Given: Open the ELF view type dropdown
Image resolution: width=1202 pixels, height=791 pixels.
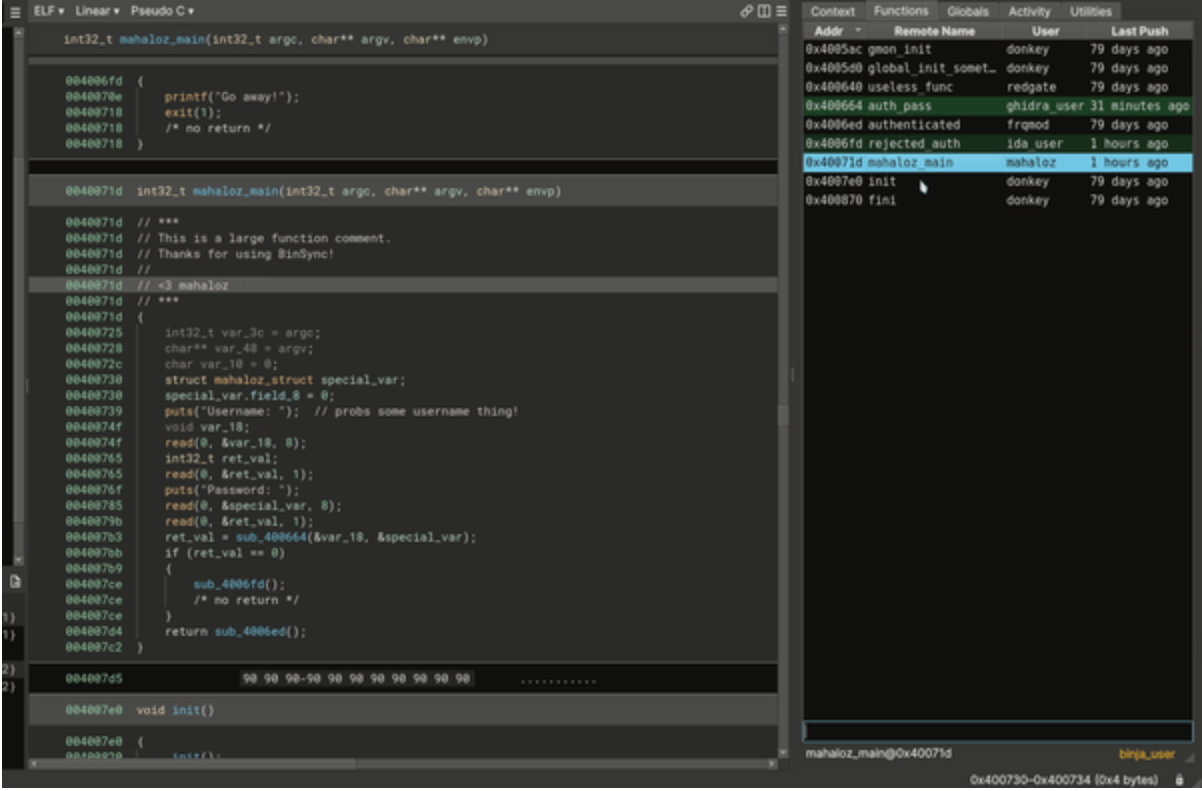Looking at the screenshot, I should click(49, 10).
